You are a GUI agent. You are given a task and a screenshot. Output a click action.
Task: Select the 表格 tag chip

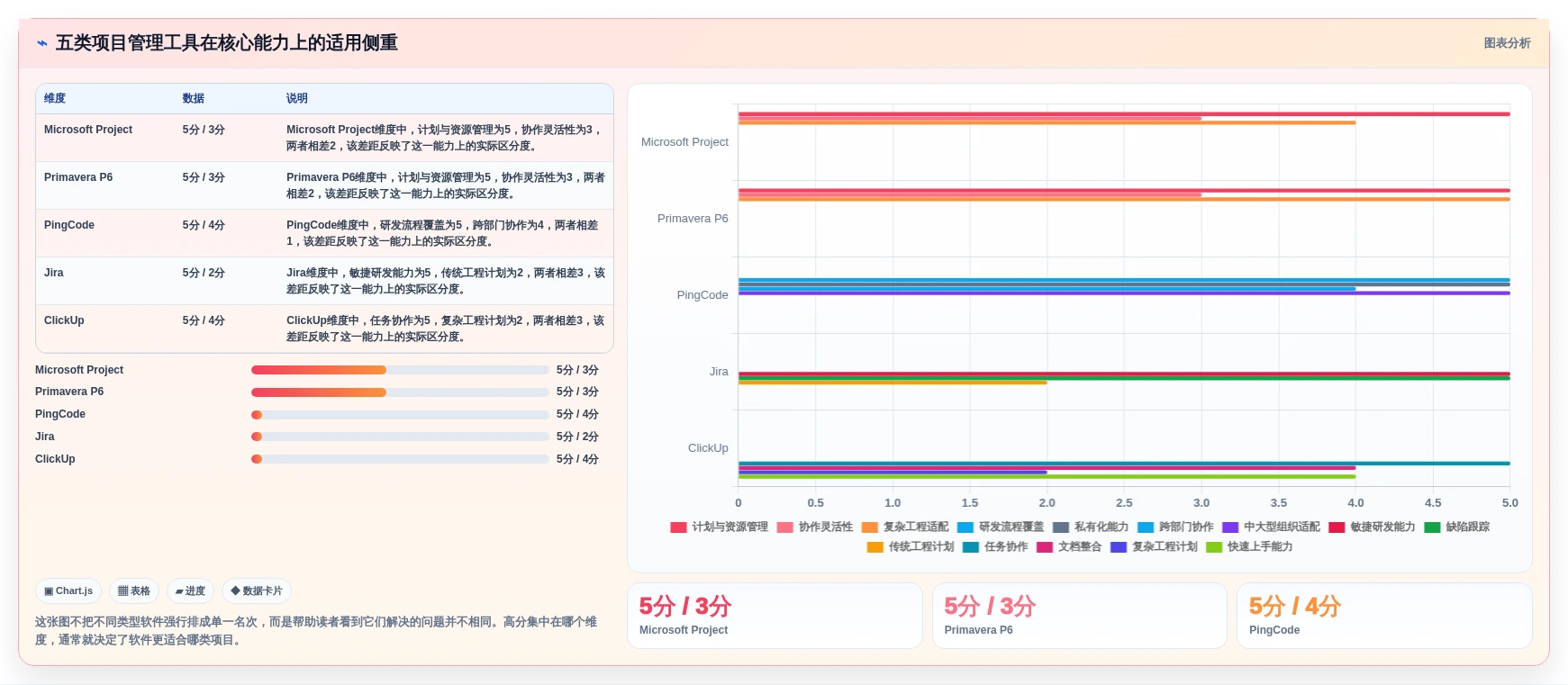point(134,591)
